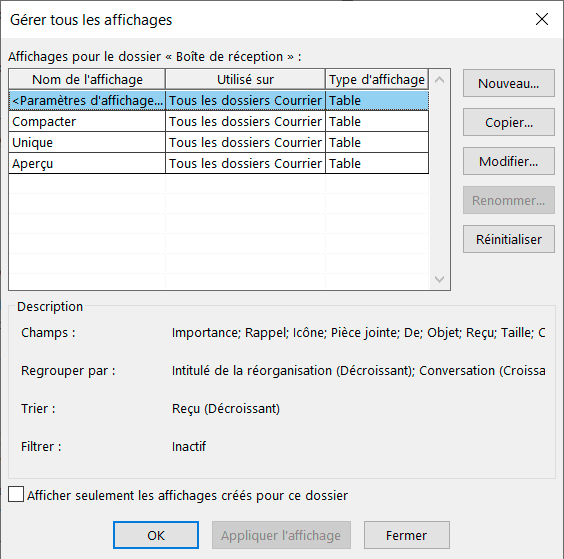Screen dimensions: 564x559
Task: Click Tous les dossiers Courrier in Unique row
Action: 245,142
